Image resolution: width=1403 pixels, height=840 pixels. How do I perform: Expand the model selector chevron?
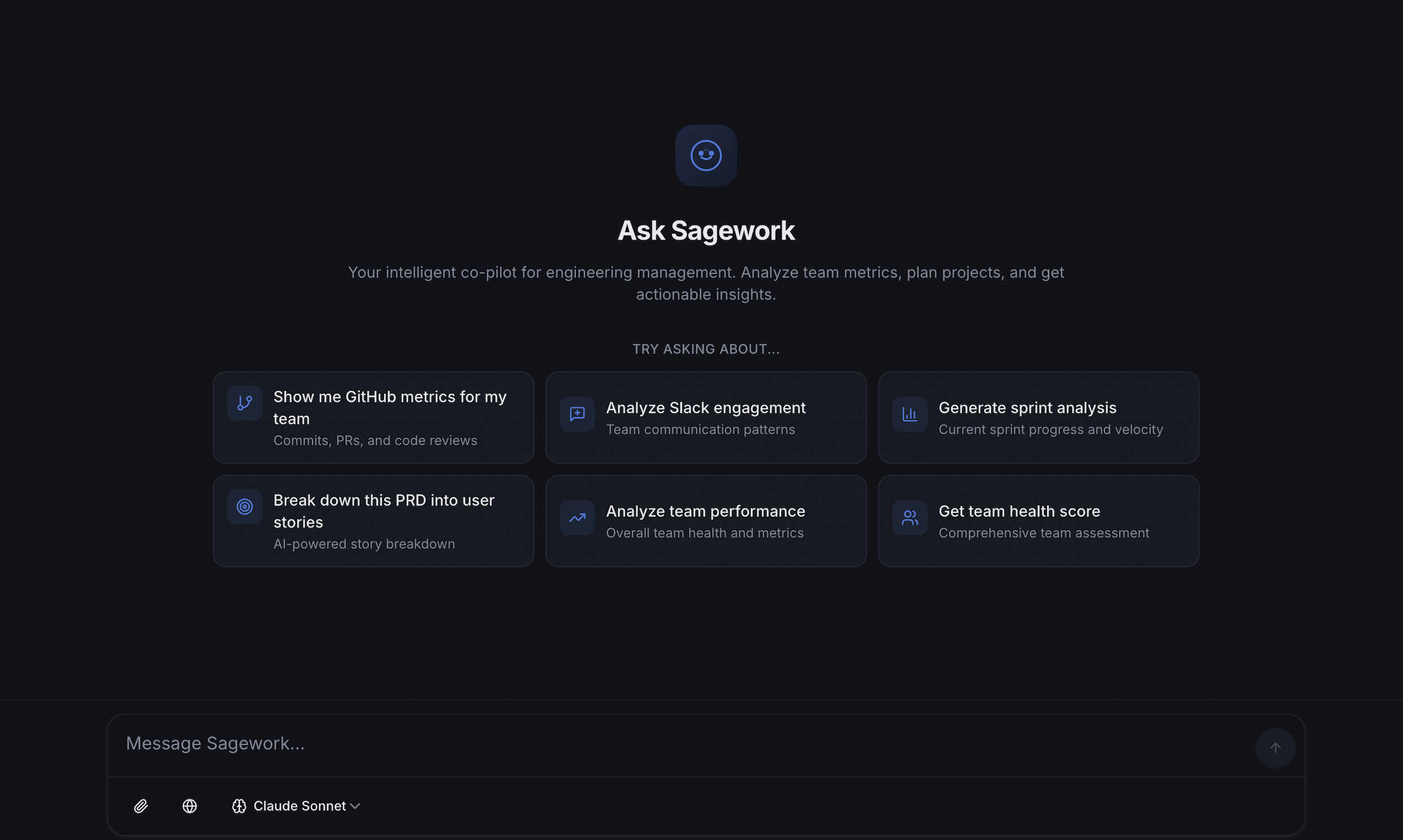(x=356, y=806)
